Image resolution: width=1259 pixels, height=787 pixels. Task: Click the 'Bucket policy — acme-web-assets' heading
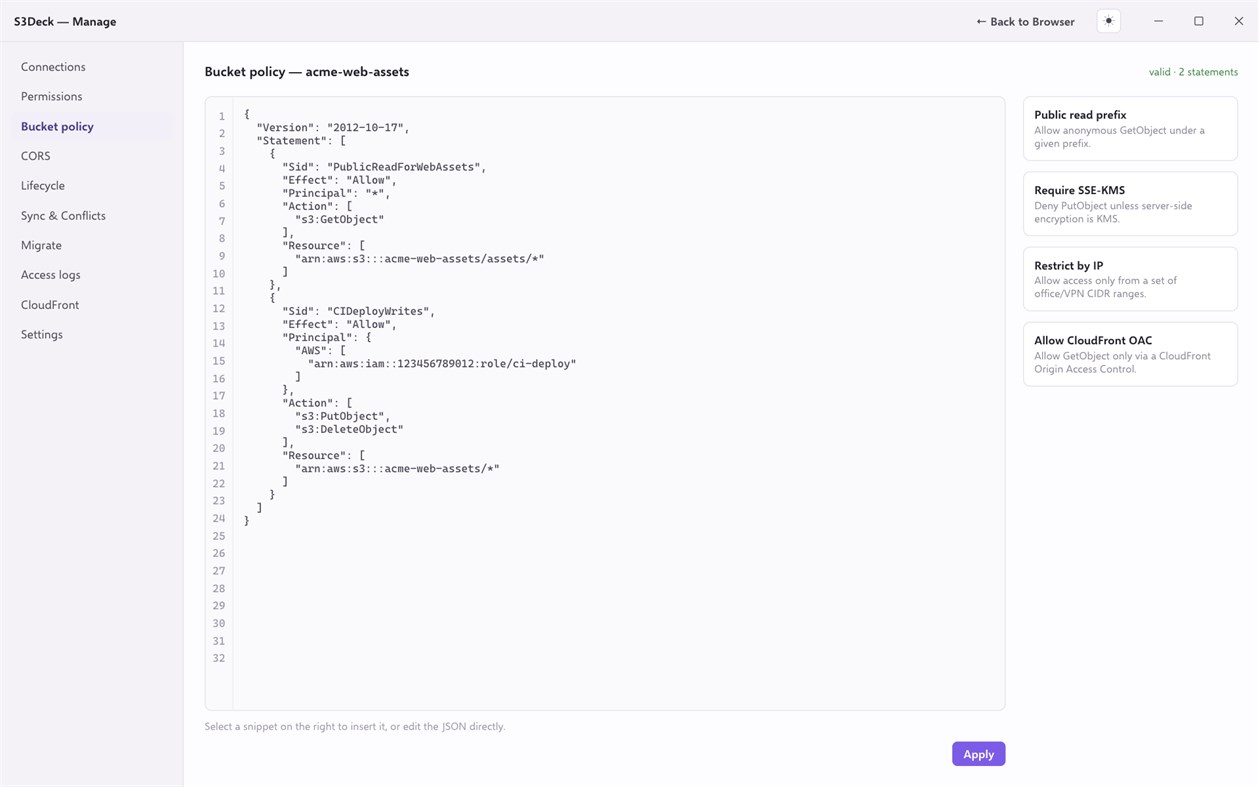307,72
